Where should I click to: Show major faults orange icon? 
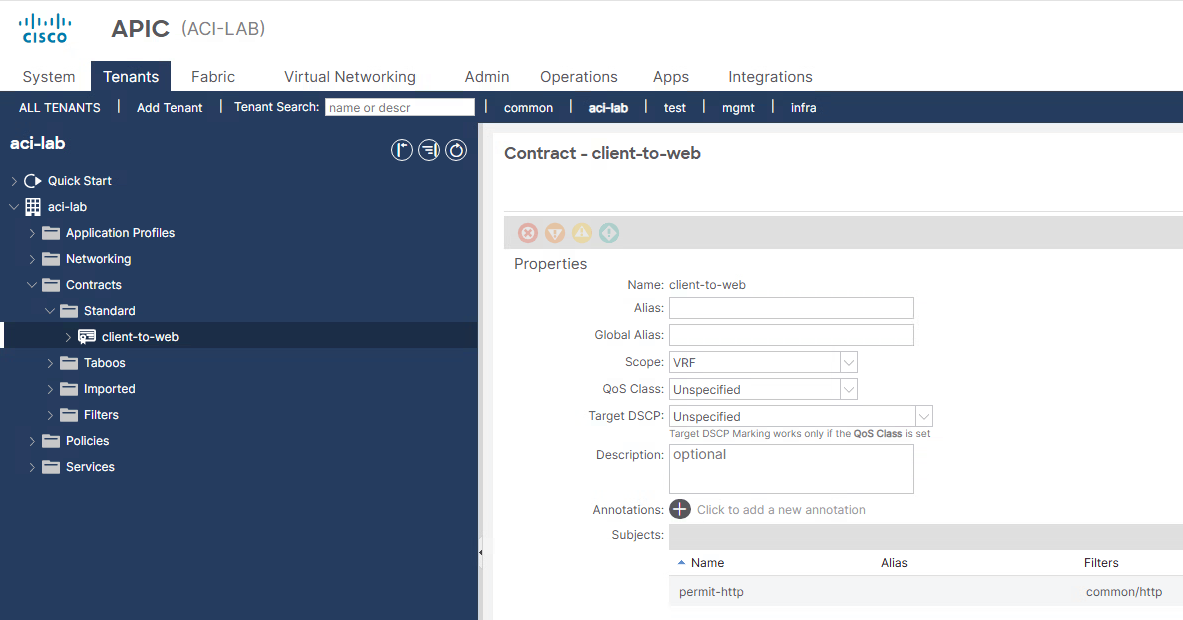[x=555, y=233]
